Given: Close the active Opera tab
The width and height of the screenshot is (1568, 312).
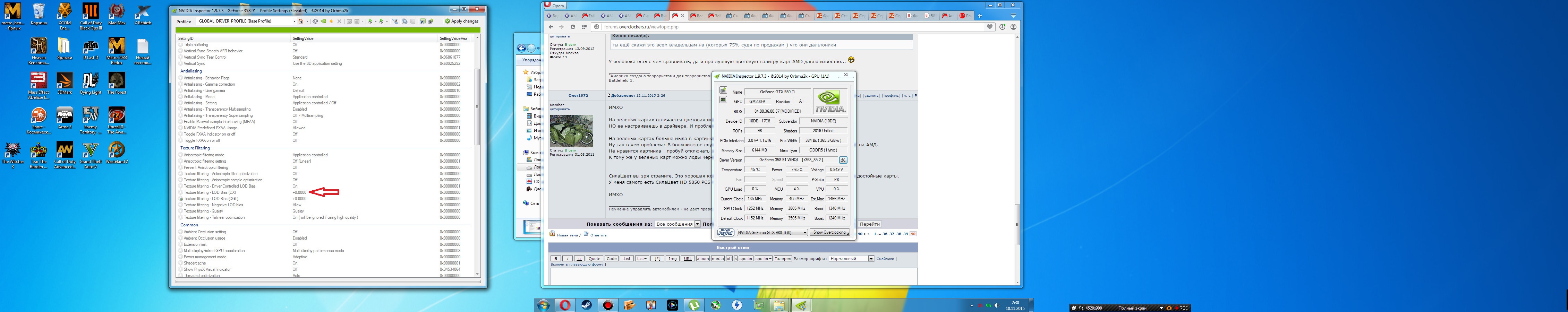Looking at the screenshot, I should (683, 16).
